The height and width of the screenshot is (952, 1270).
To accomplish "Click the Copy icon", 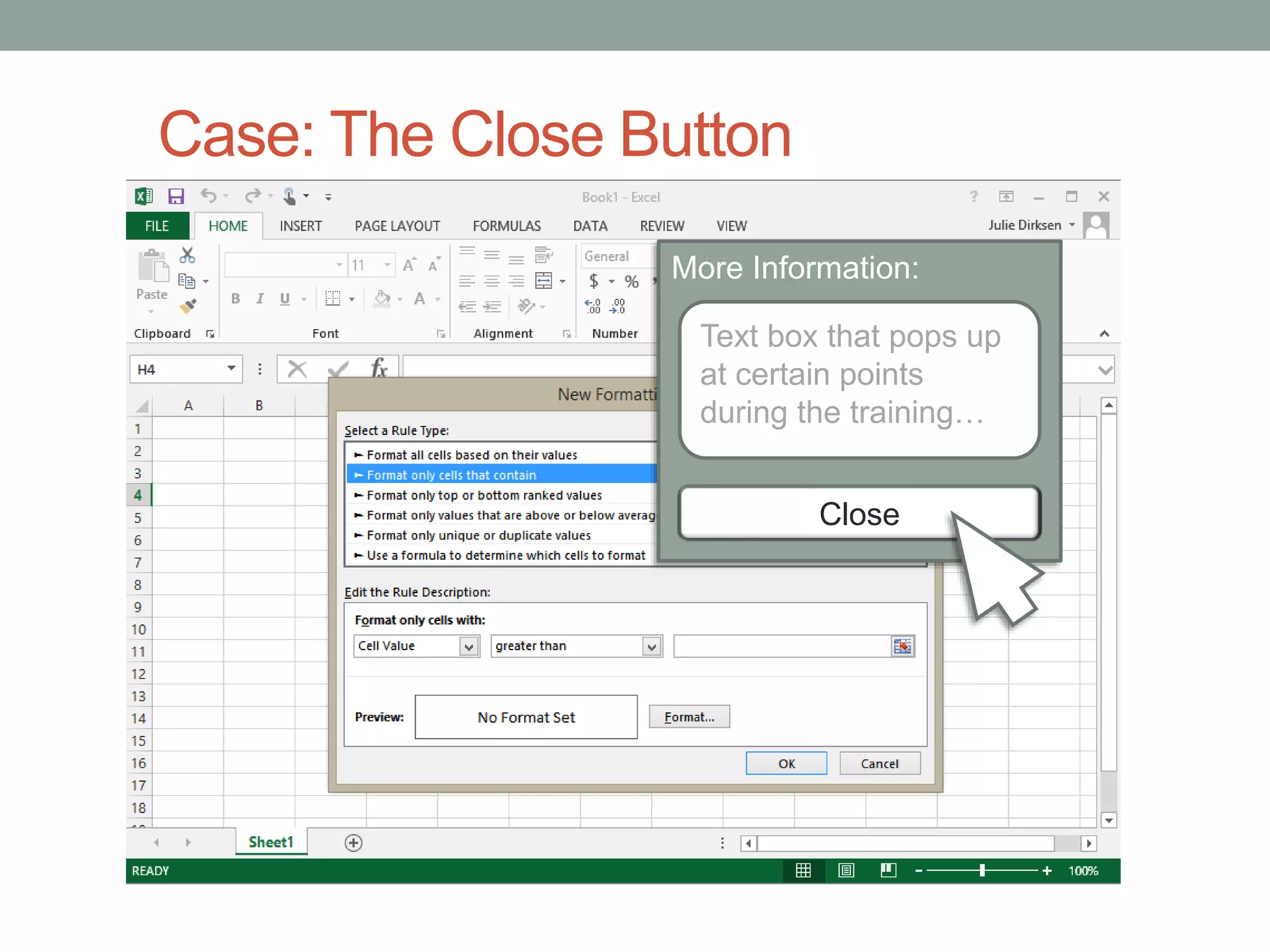I will [x=187, y=281].
